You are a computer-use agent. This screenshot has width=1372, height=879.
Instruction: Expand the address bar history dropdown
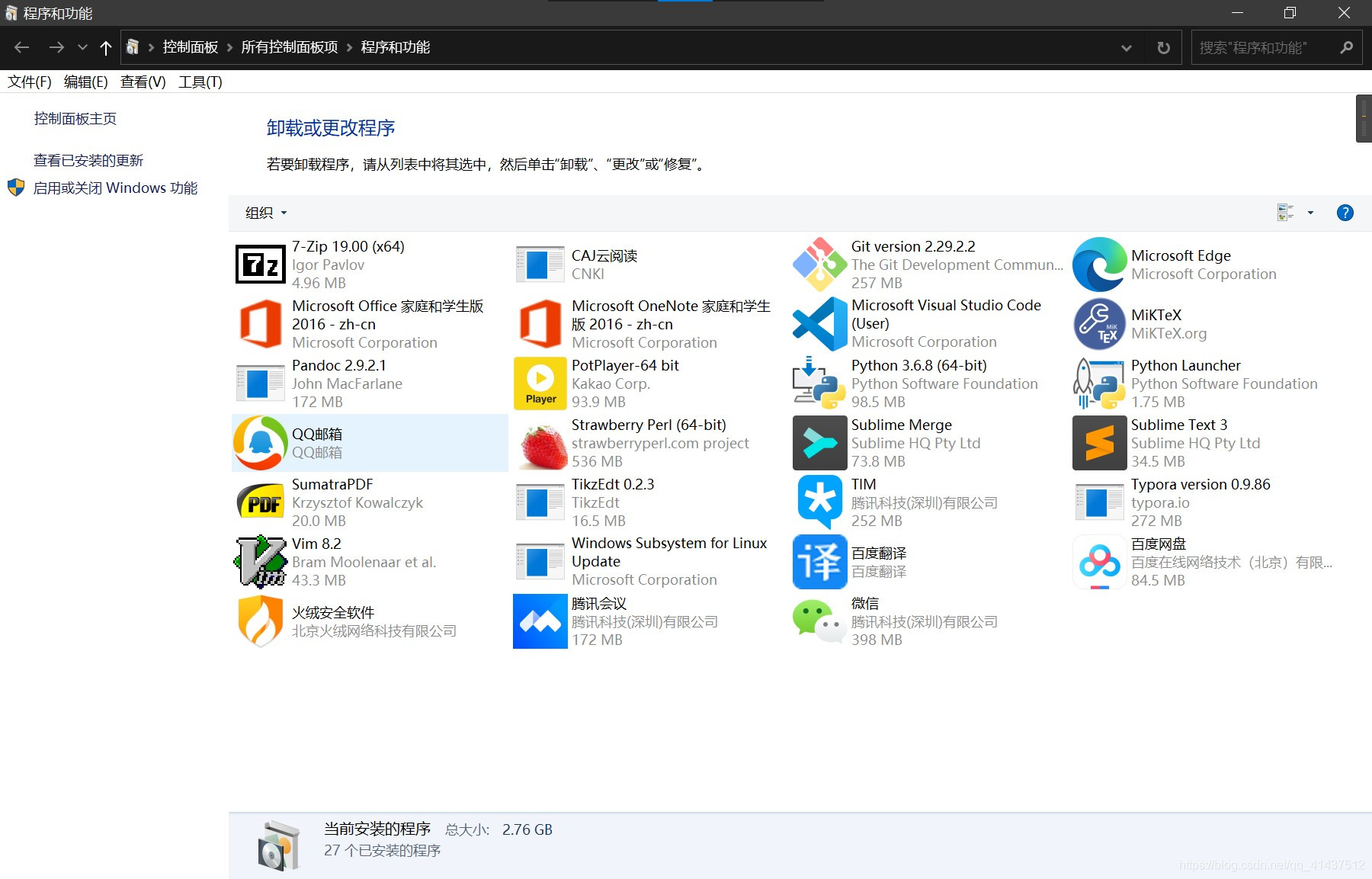click(x=1127, y=47)
